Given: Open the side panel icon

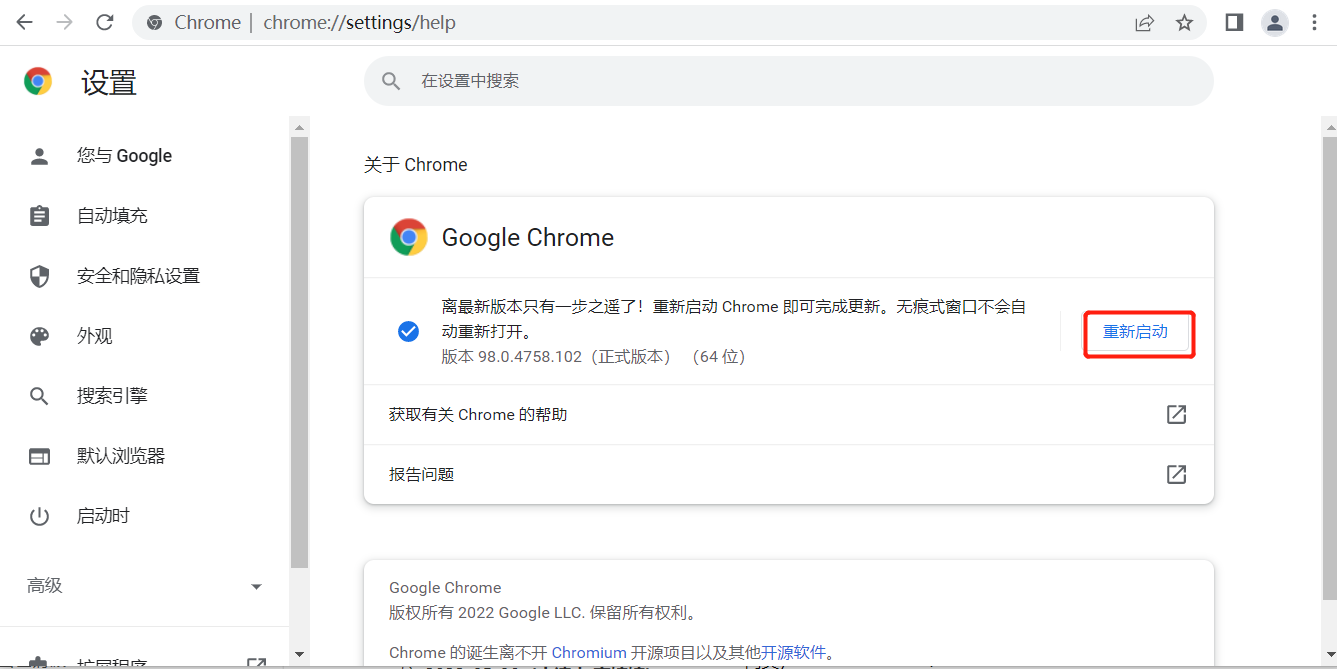Looking at the screenshot, I should [1234, 22].
